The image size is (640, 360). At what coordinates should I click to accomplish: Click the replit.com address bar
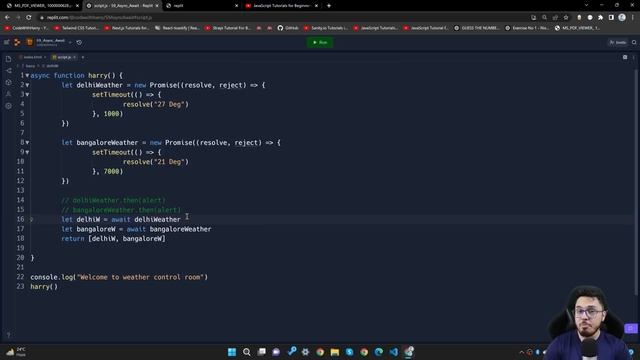coord(282,18)
